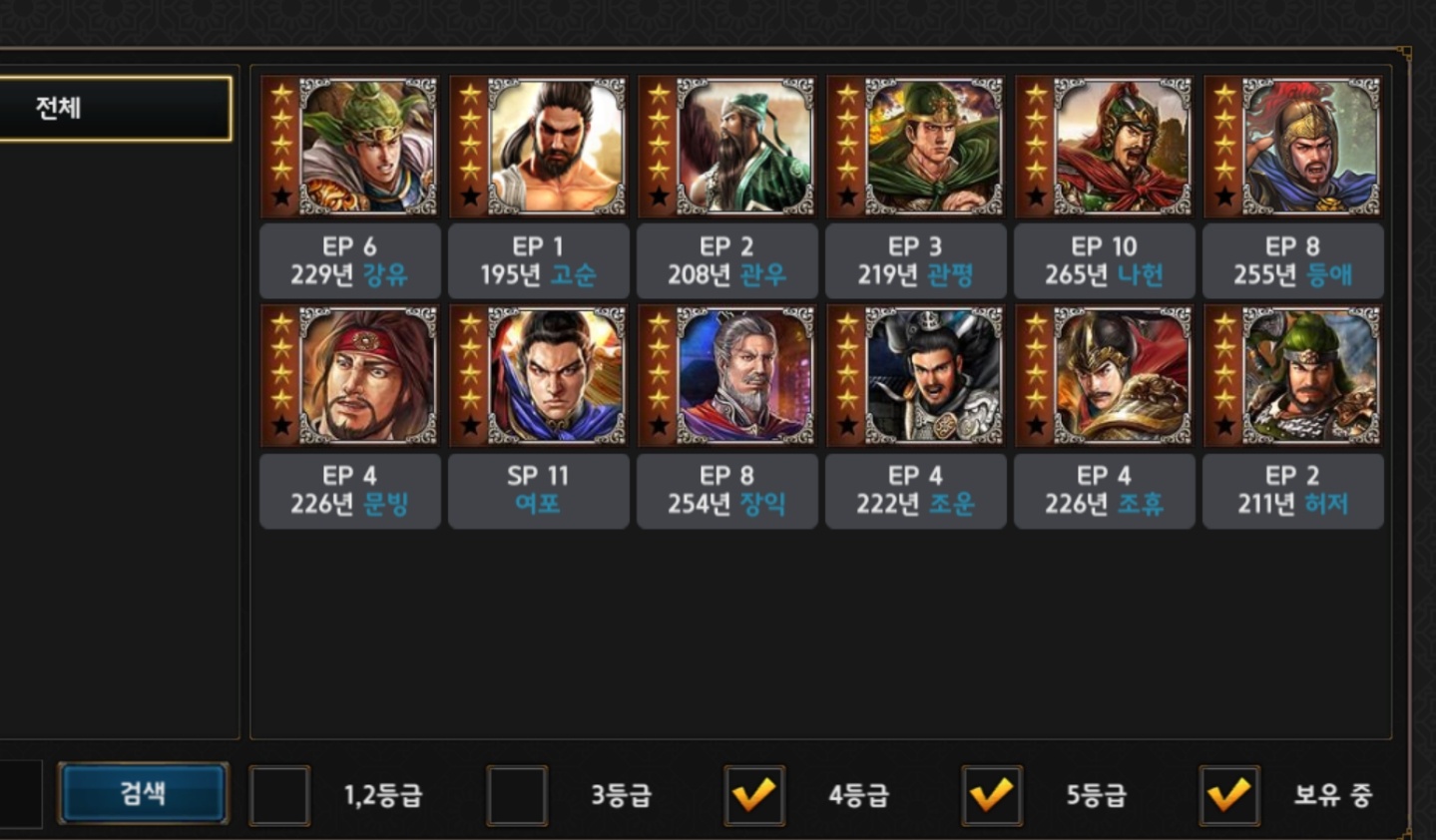
Task: Click the 검색 search button
Action: [143, 793]
